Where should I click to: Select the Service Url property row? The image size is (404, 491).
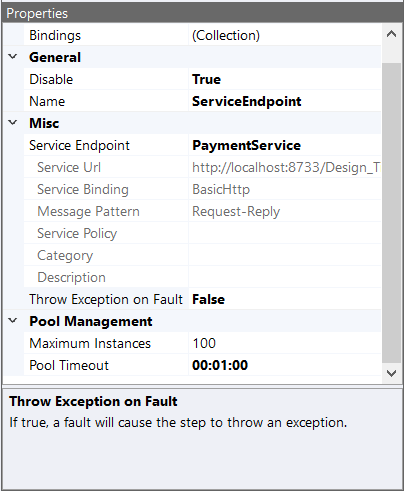pyautogui.click(x=202, y=167)
